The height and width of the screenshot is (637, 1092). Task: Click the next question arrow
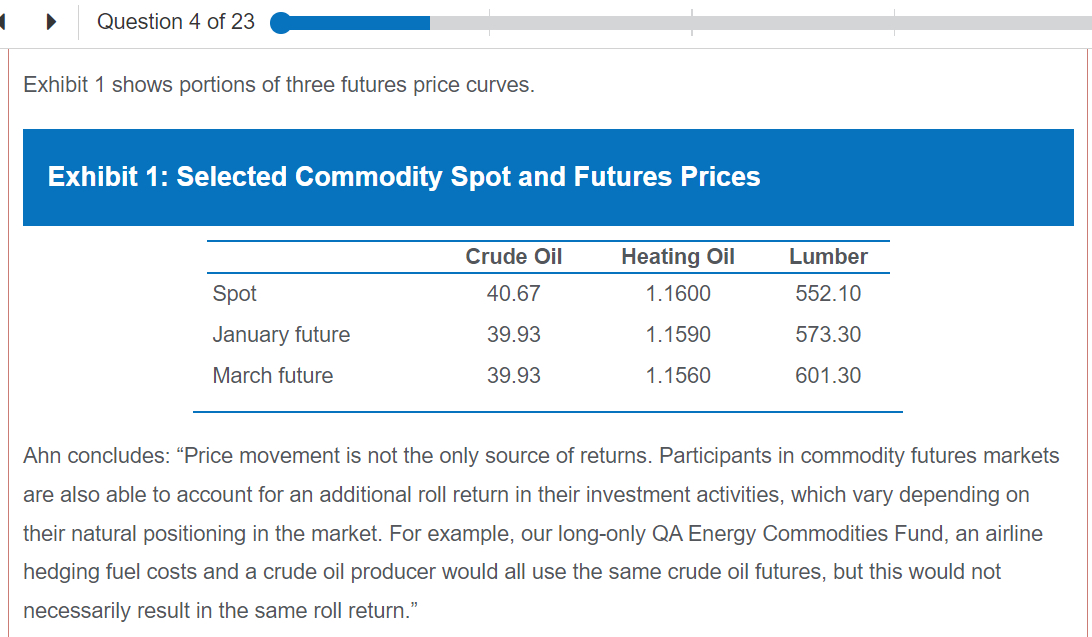[51, 22]
